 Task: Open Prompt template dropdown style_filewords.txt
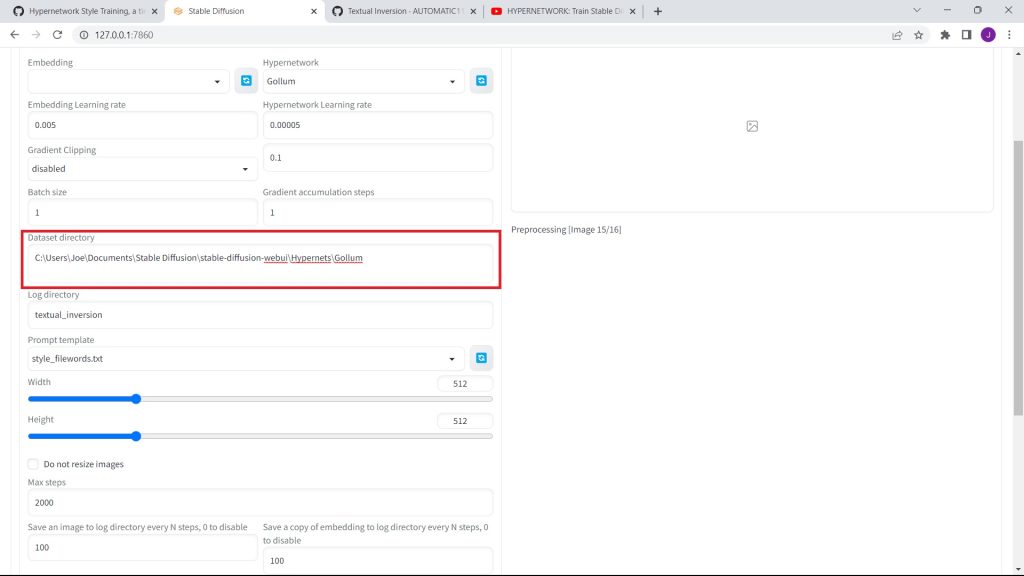point(245,358)
